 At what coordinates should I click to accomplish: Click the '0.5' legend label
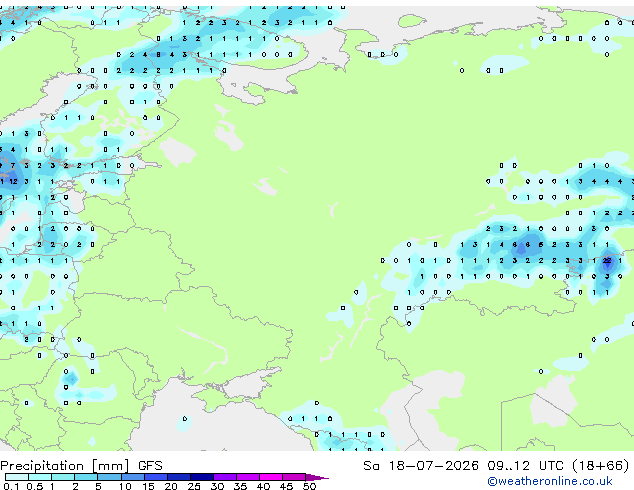(34, 486)
